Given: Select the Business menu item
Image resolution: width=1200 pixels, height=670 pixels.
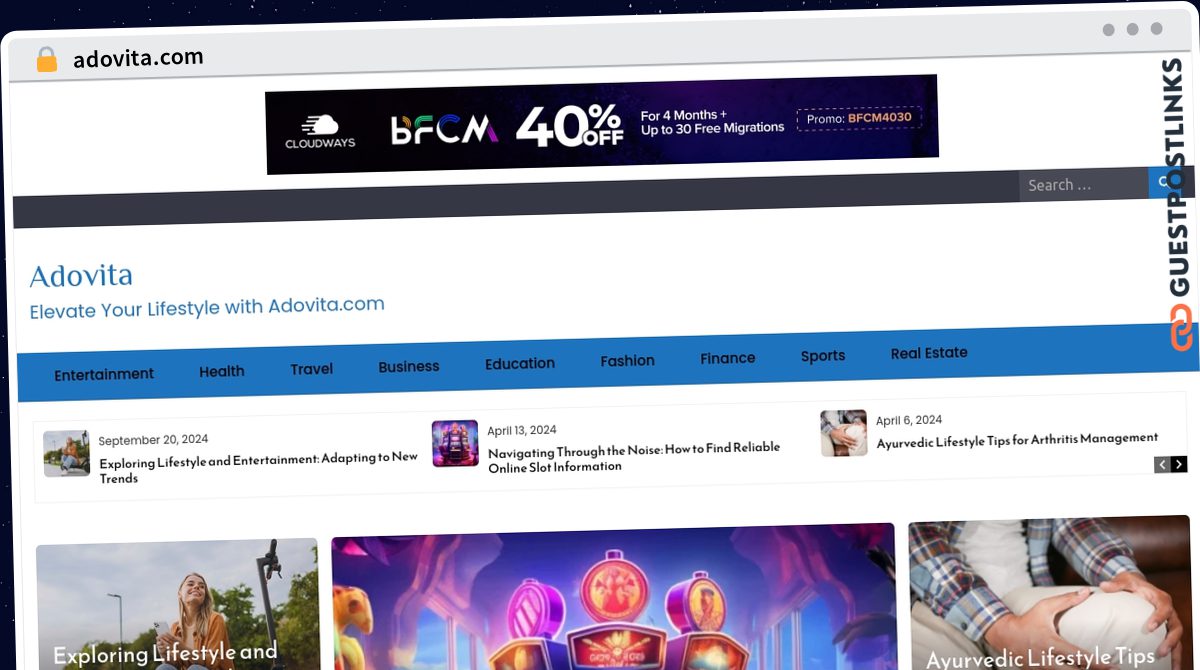Looking at the screenshot, I should click(x=409, y=367).
